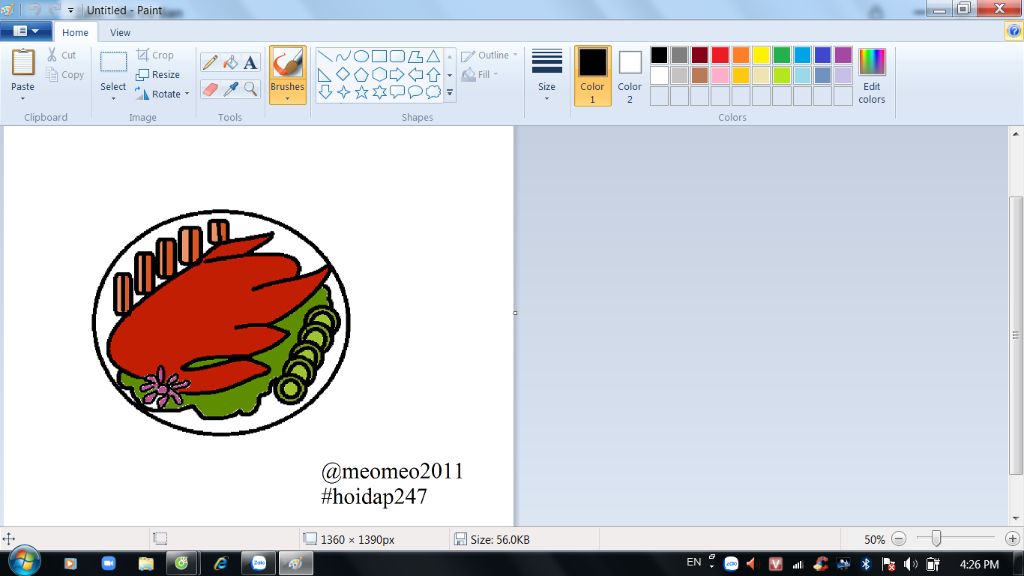
Task: Click the zoom in plus button
Action: click(1012, 539)
